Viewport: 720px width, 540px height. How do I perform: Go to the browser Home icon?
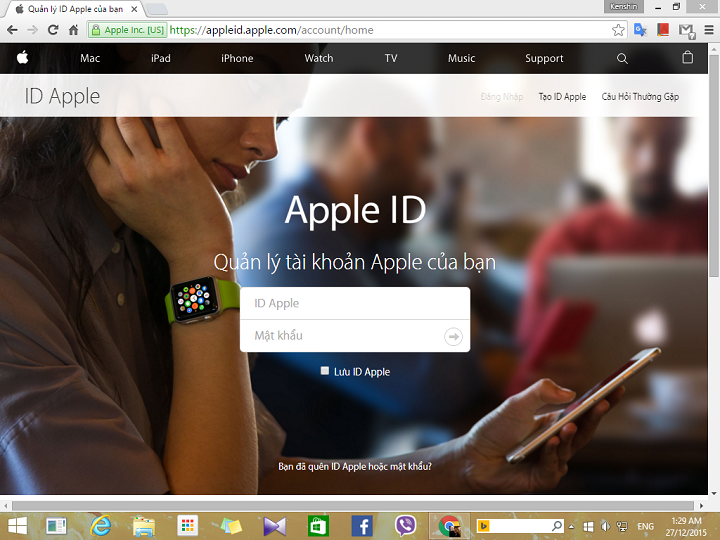coord(73,30)
